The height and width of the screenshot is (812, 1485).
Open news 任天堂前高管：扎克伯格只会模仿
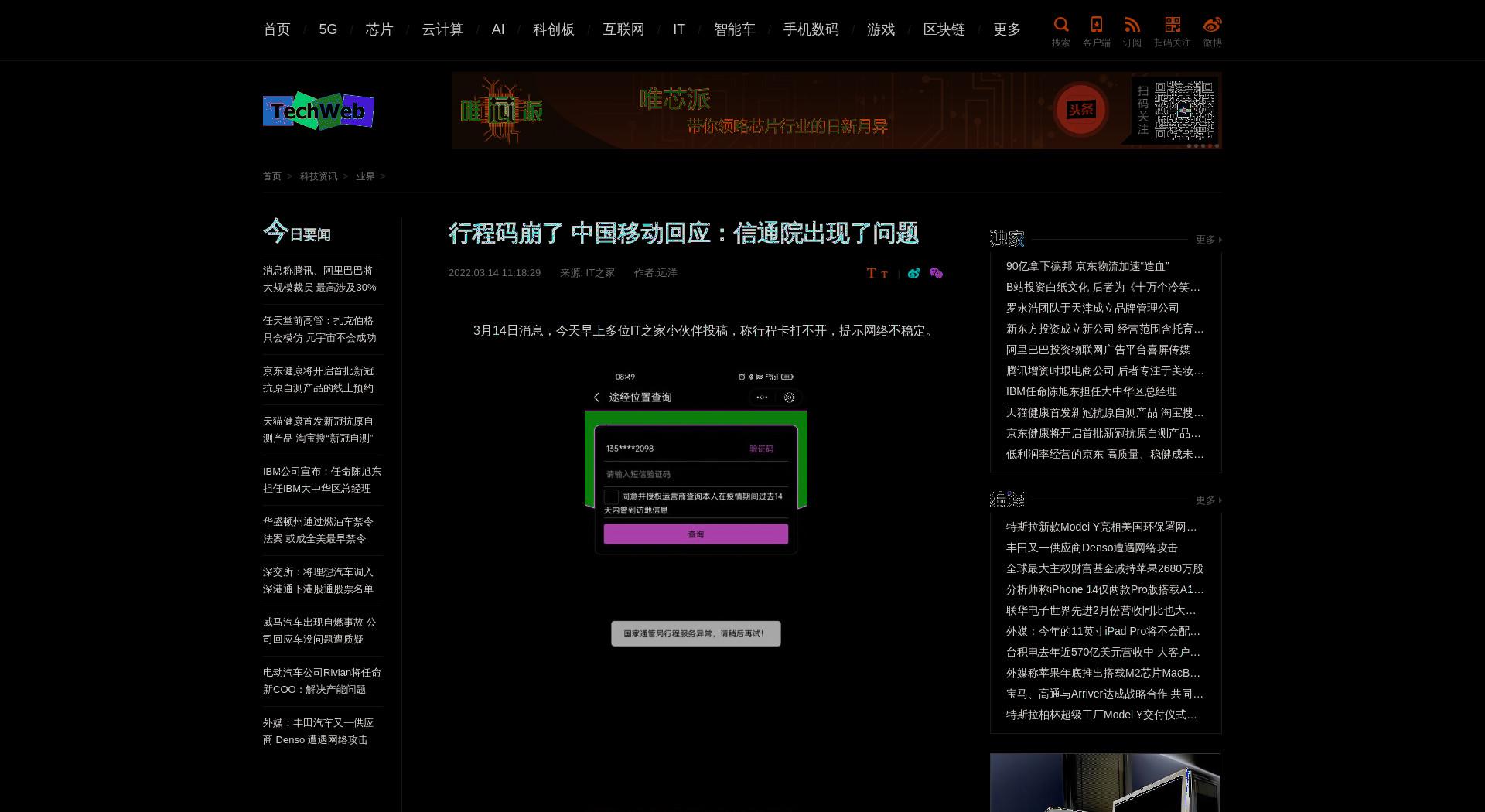pos(319,329)
